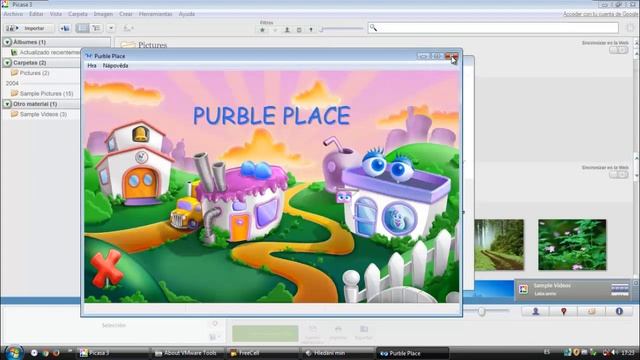The height and width of the screenshot is (360, 640).
Task: Toggle the faces filter icon
Action: coord(287,29)
